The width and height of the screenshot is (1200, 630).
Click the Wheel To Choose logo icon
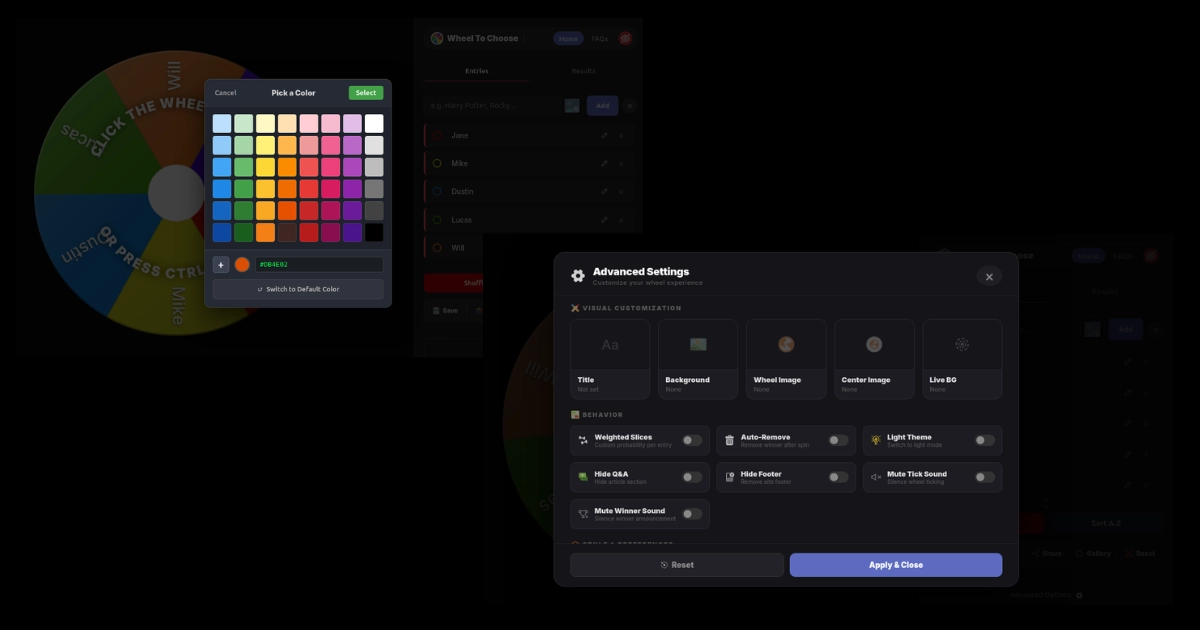click(437, 37)
